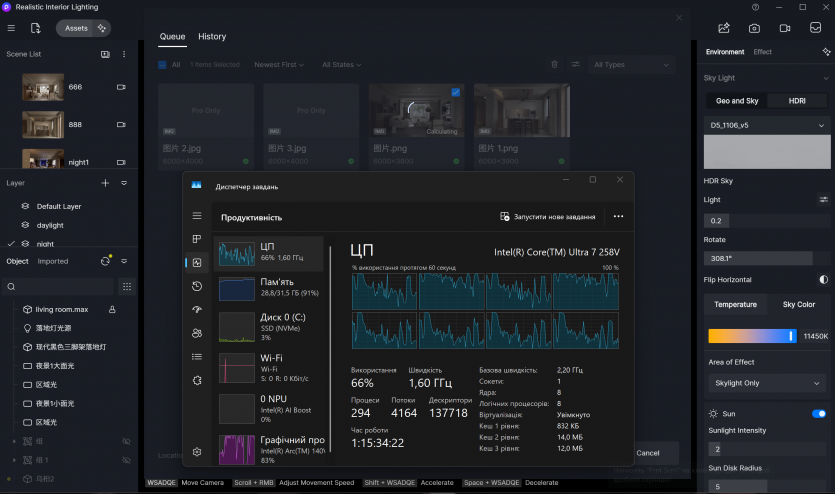
Task: Click the camera screenshot icon in top toolbar
Action: (755, 28)
